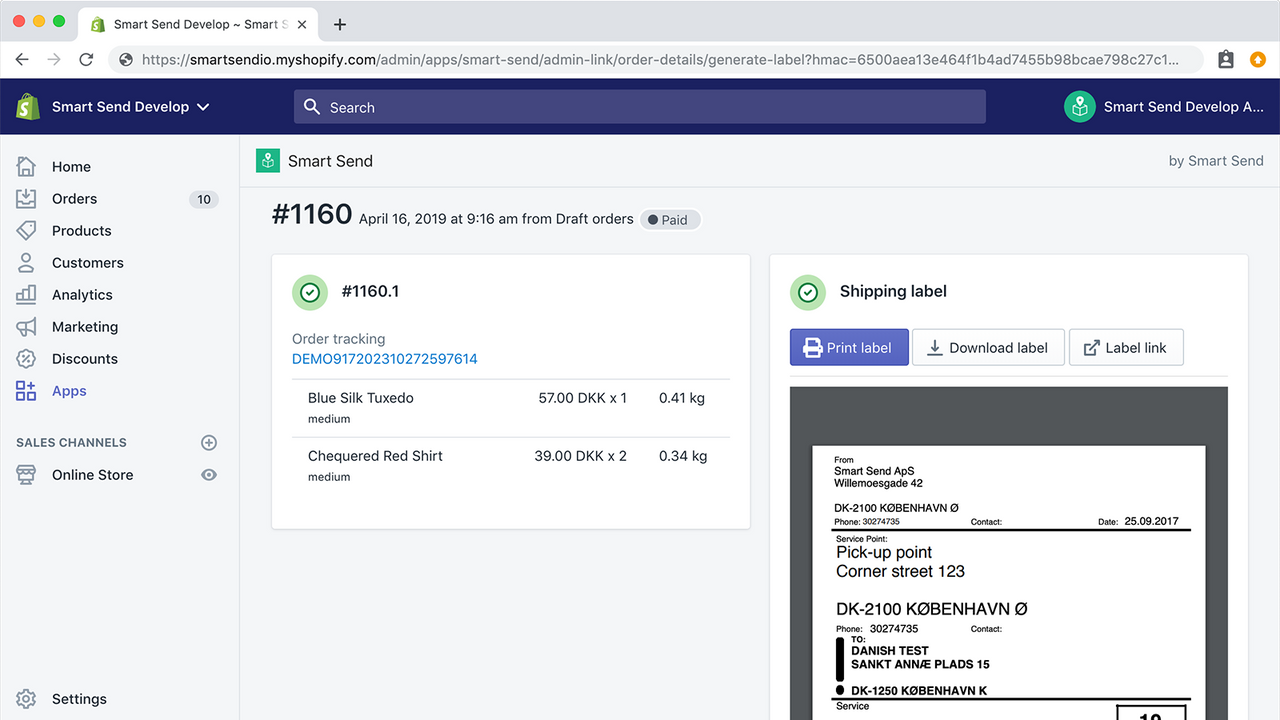Click the 57.00 DKK x 1 price
The image size is (1280, 720).
pos(583,398)
